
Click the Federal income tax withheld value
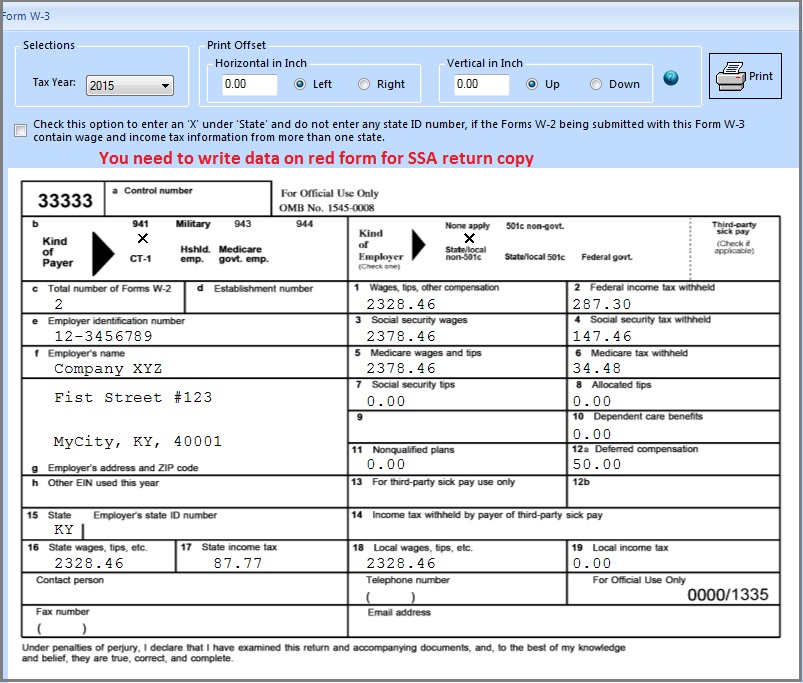(x=602, y=304)
